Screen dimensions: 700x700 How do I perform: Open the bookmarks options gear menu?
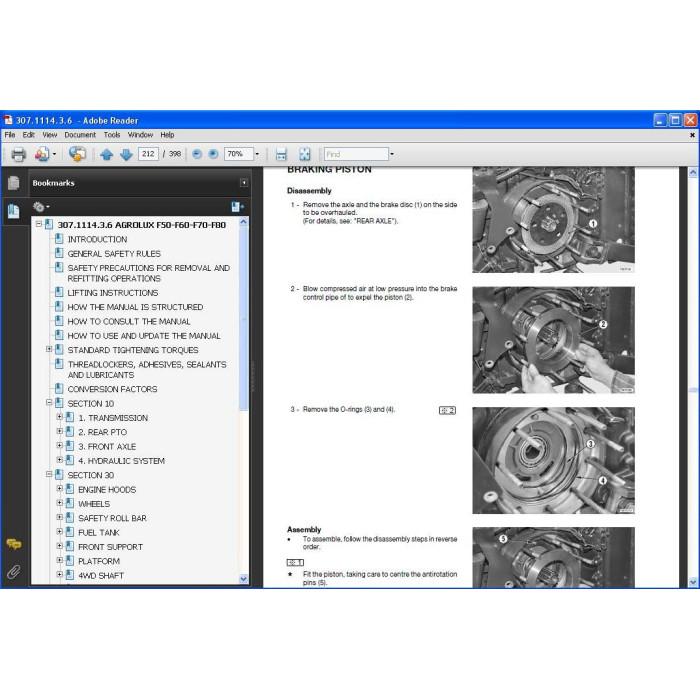click(x=41, y=207)
